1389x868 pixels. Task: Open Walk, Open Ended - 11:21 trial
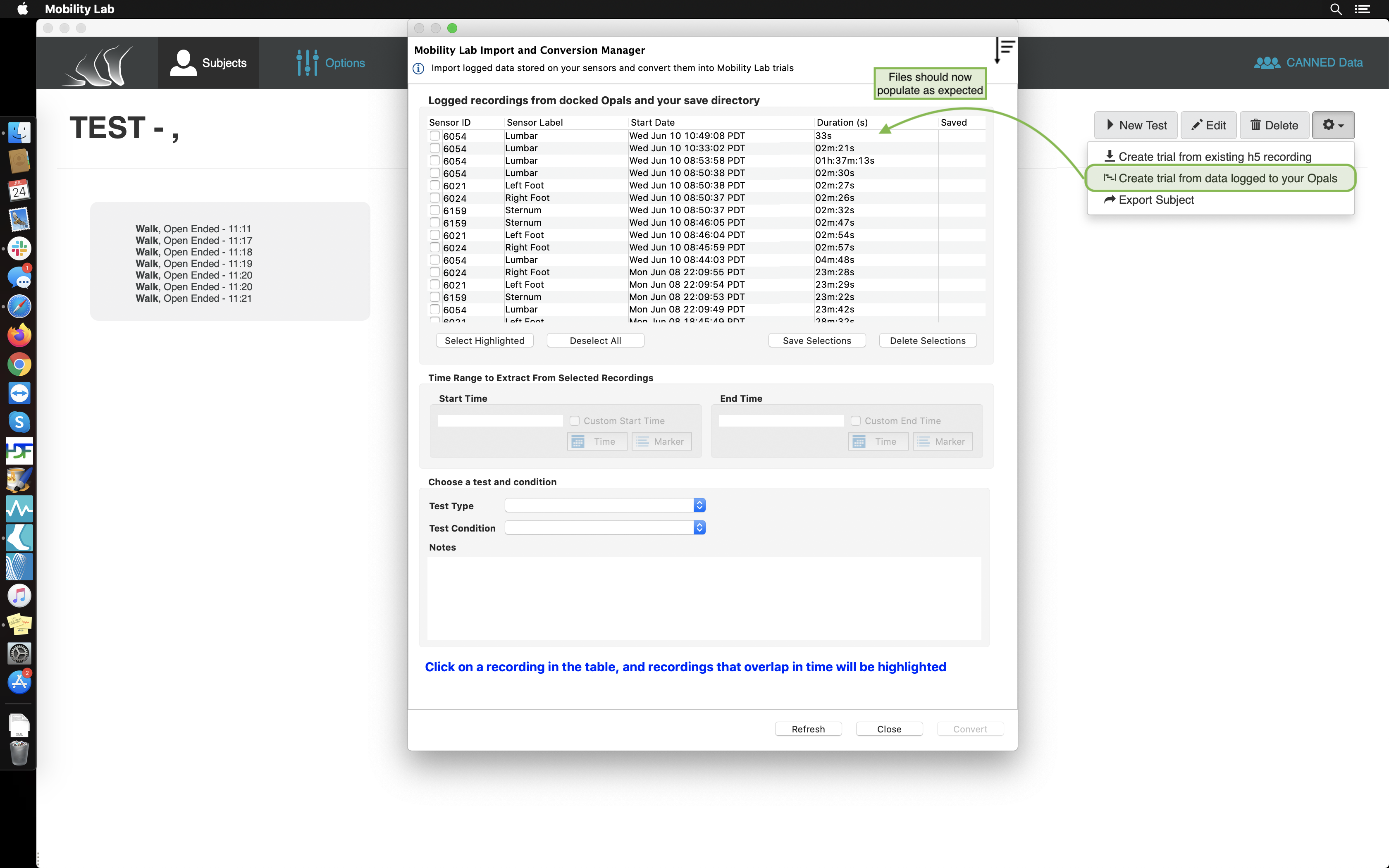[193, 298]
